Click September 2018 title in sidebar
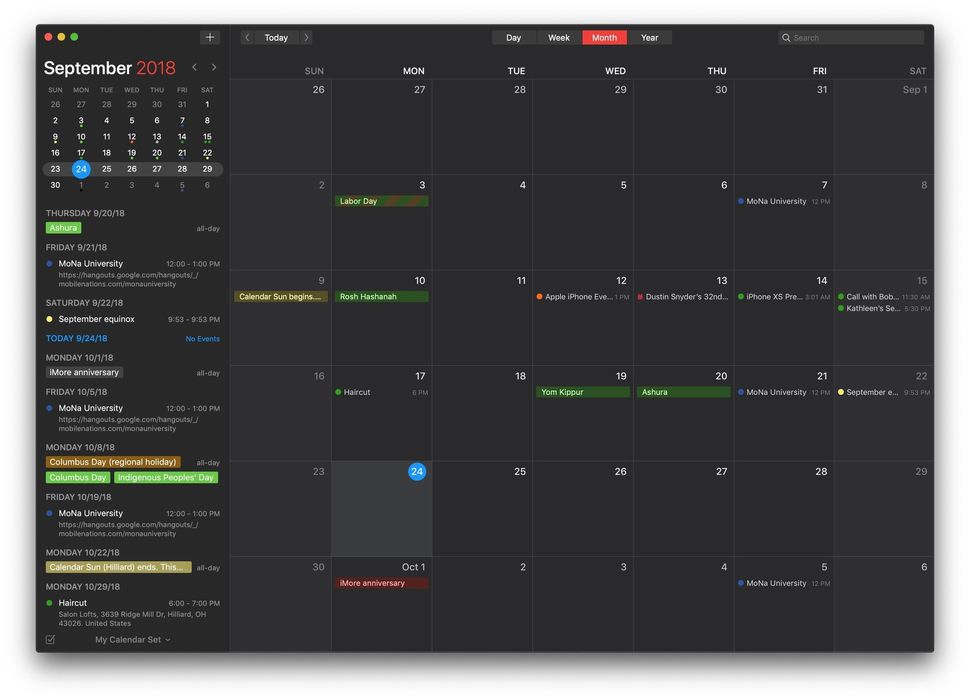The image size is (970, 700). pyautogui.click(x=109, y=67)
